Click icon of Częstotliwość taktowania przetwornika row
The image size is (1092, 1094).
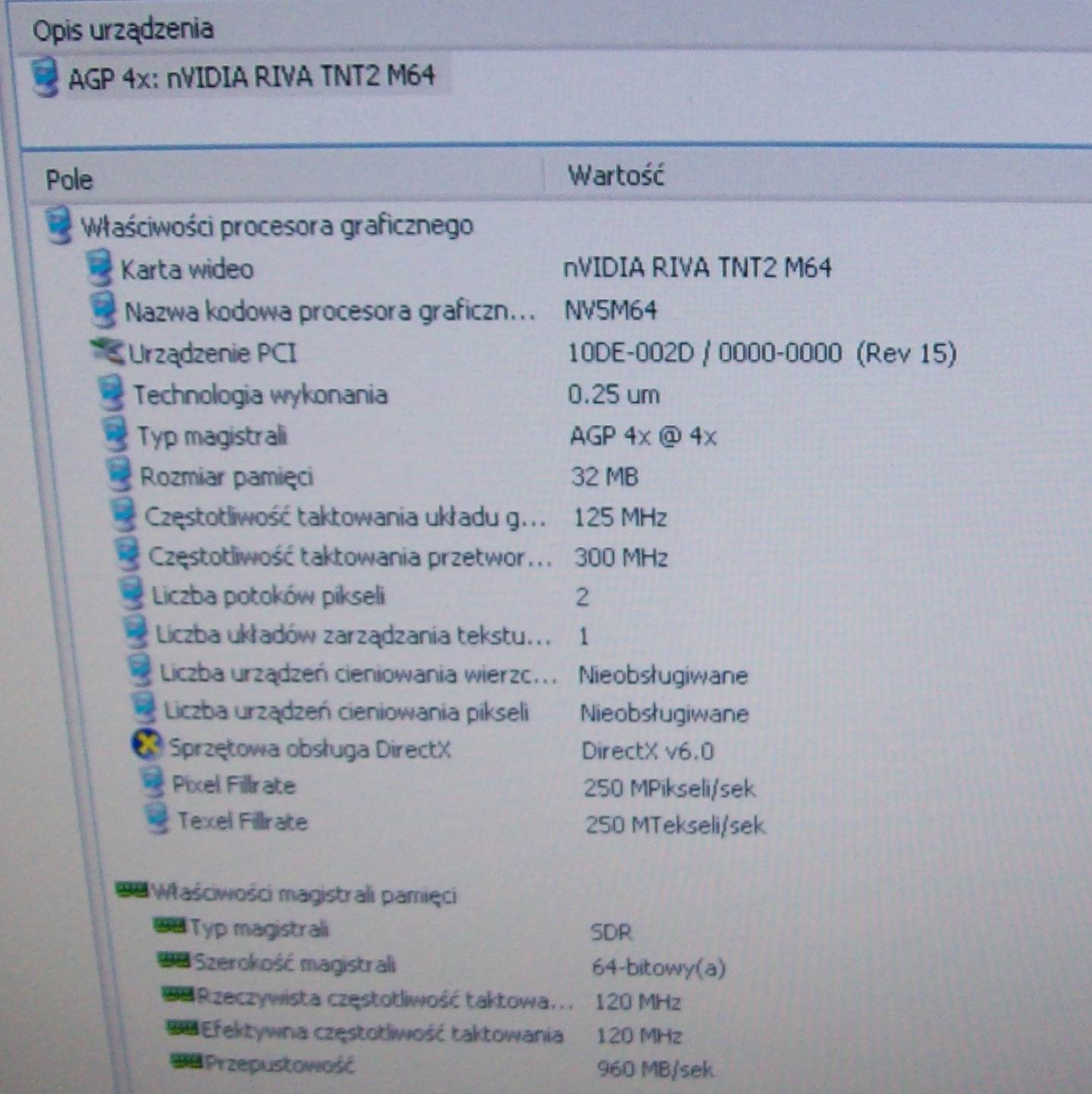click(x=127, y=554)
